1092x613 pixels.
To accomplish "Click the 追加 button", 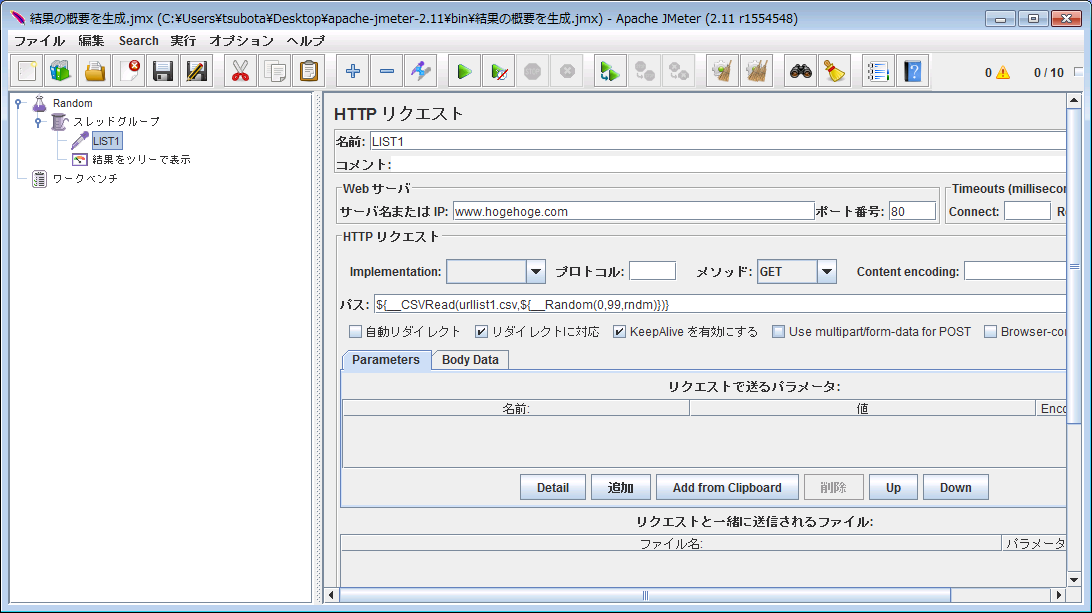I will click(621, 488).
